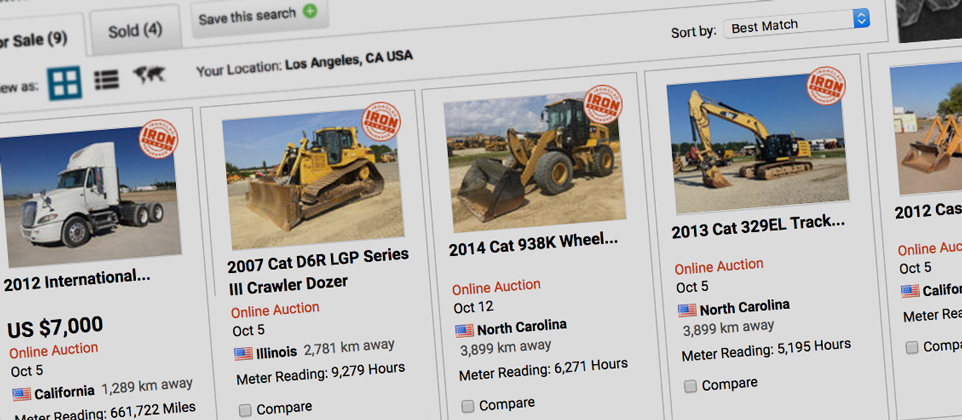The width and height of the screenshot is (962, 420).
Task: Click blue arrow stepper on sort dropdown
Action: (x=861, y=18)
